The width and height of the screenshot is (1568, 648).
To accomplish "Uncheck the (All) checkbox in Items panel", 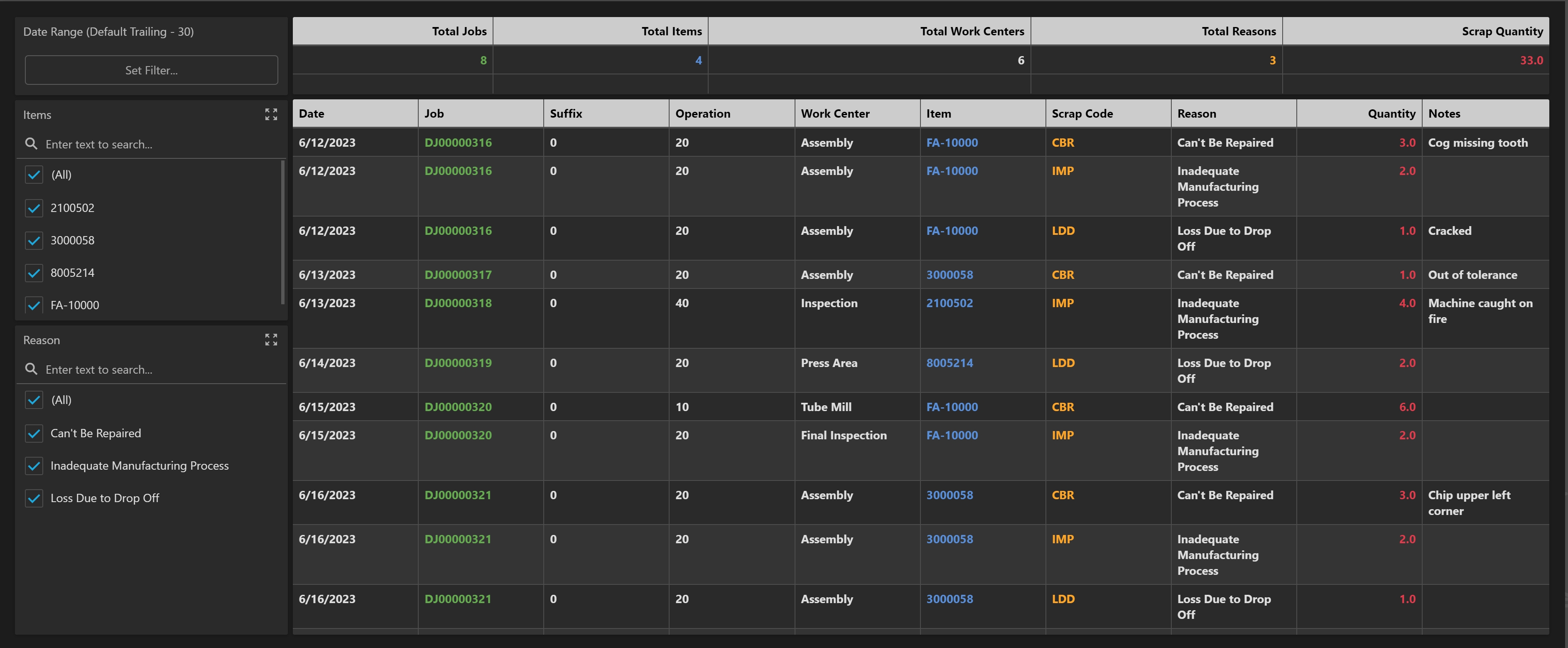I will (34, 175).
